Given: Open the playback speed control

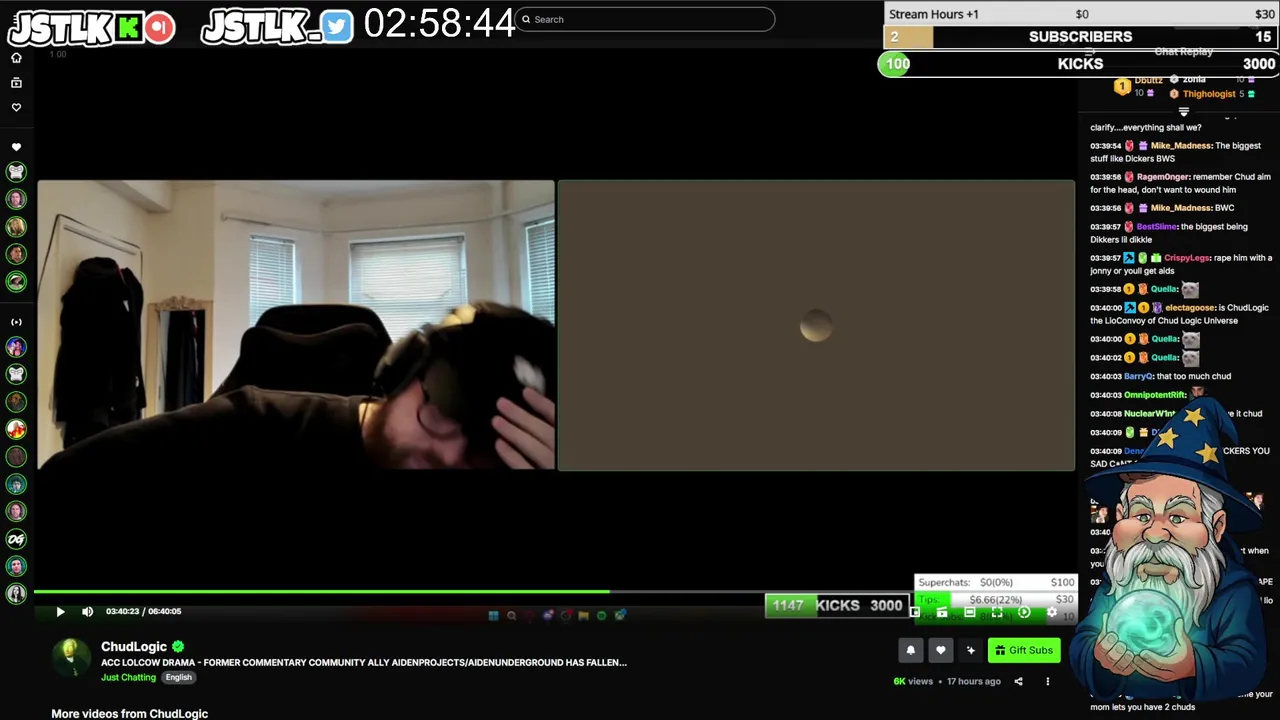Looking at the screenshot, I should coord(1024,612).
